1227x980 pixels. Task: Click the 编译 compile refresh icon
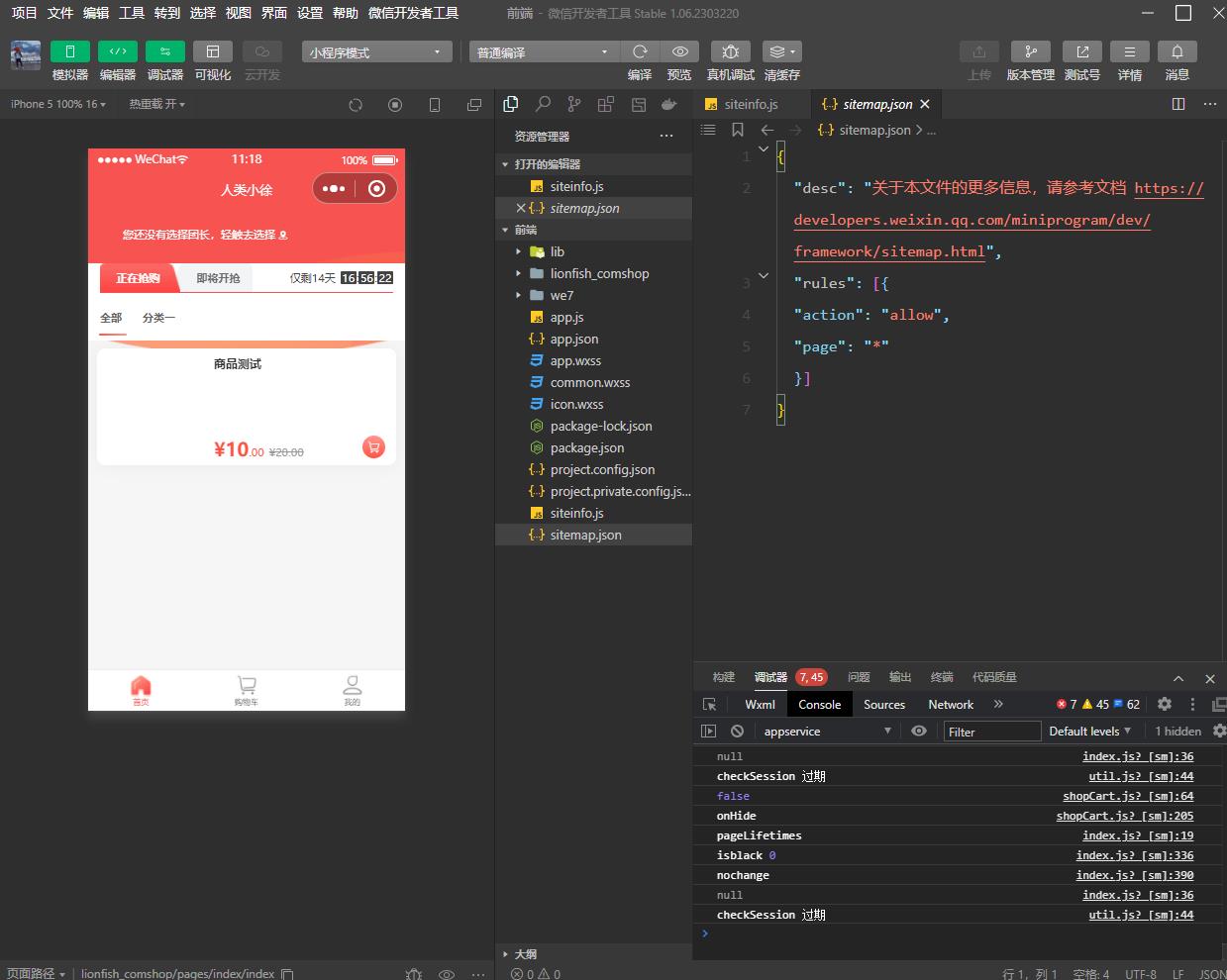point(640,51)
